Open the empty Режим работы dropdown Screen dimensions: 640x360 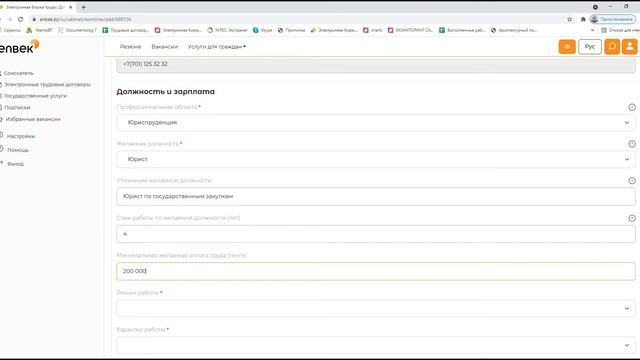coord(376,308)
